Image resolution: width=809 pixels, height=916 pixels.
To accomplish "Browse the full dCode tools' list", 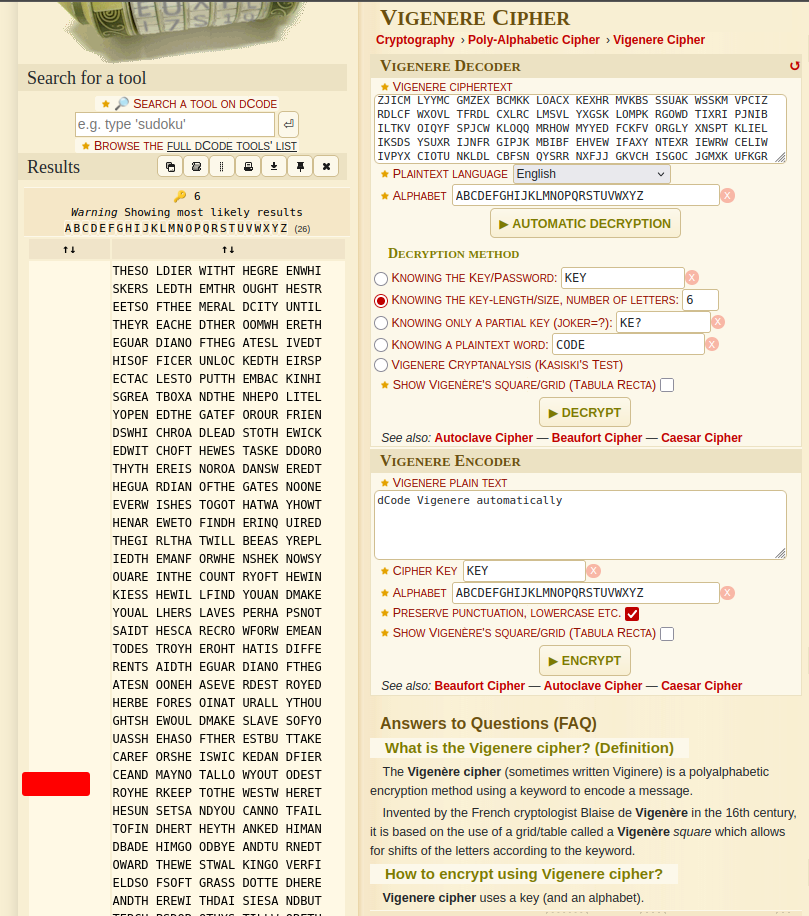I will pyautogui.click(x=232, y=145).
